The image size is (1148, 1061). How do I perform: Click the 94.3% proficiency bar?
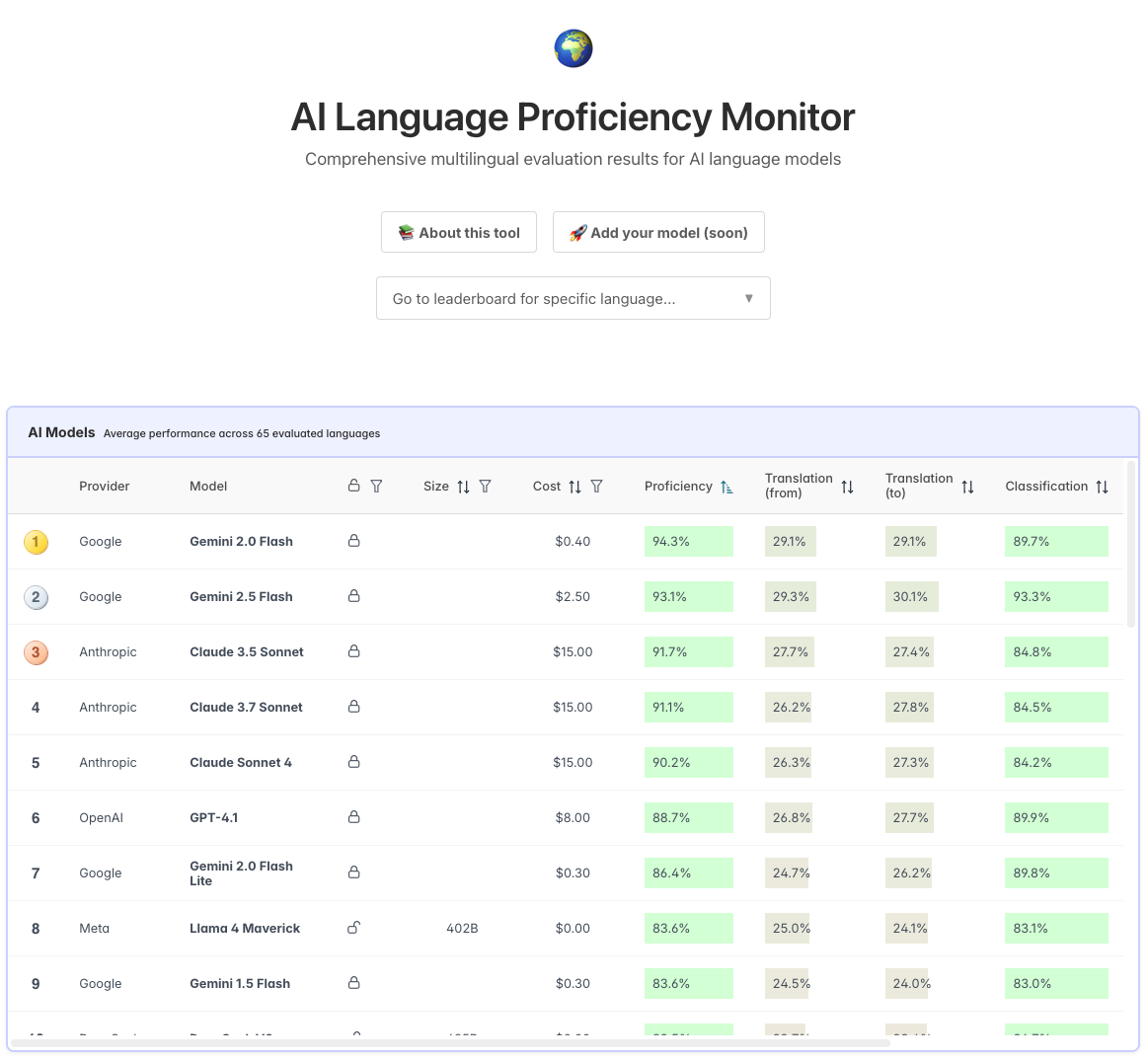click(688, 541)
